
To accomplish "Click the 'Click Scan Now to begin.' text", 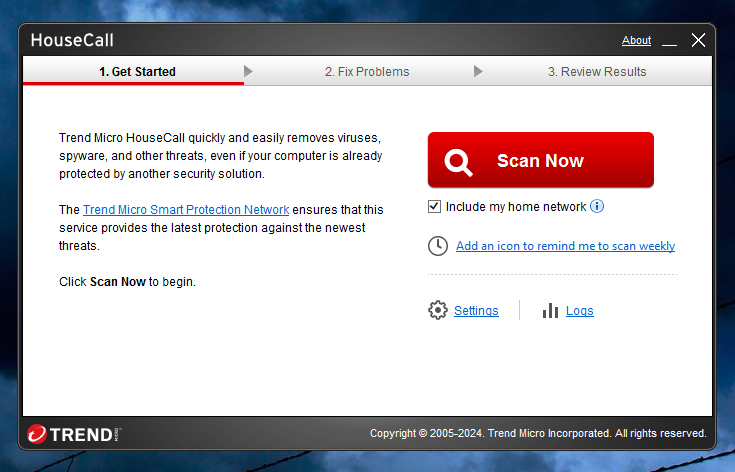I will tap(128, 282).
